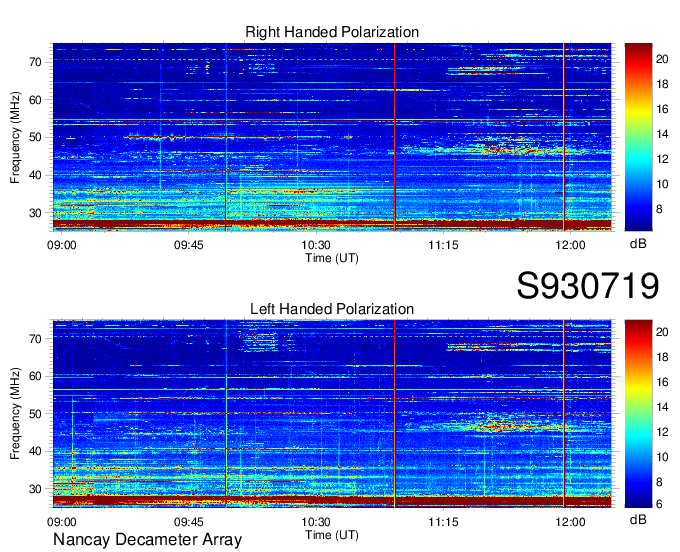Click the 70 MHz tick of Left Handed plot
This screenshot has height=552, width=680.
36,339
